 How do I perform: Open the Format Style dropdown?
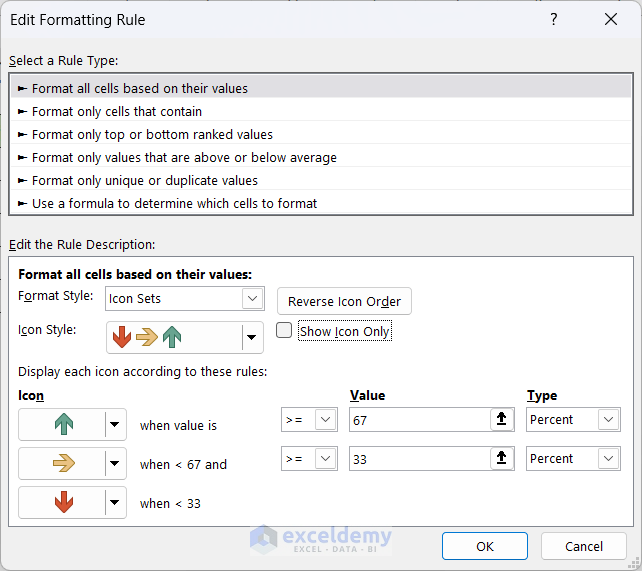(x=251, y=298)
